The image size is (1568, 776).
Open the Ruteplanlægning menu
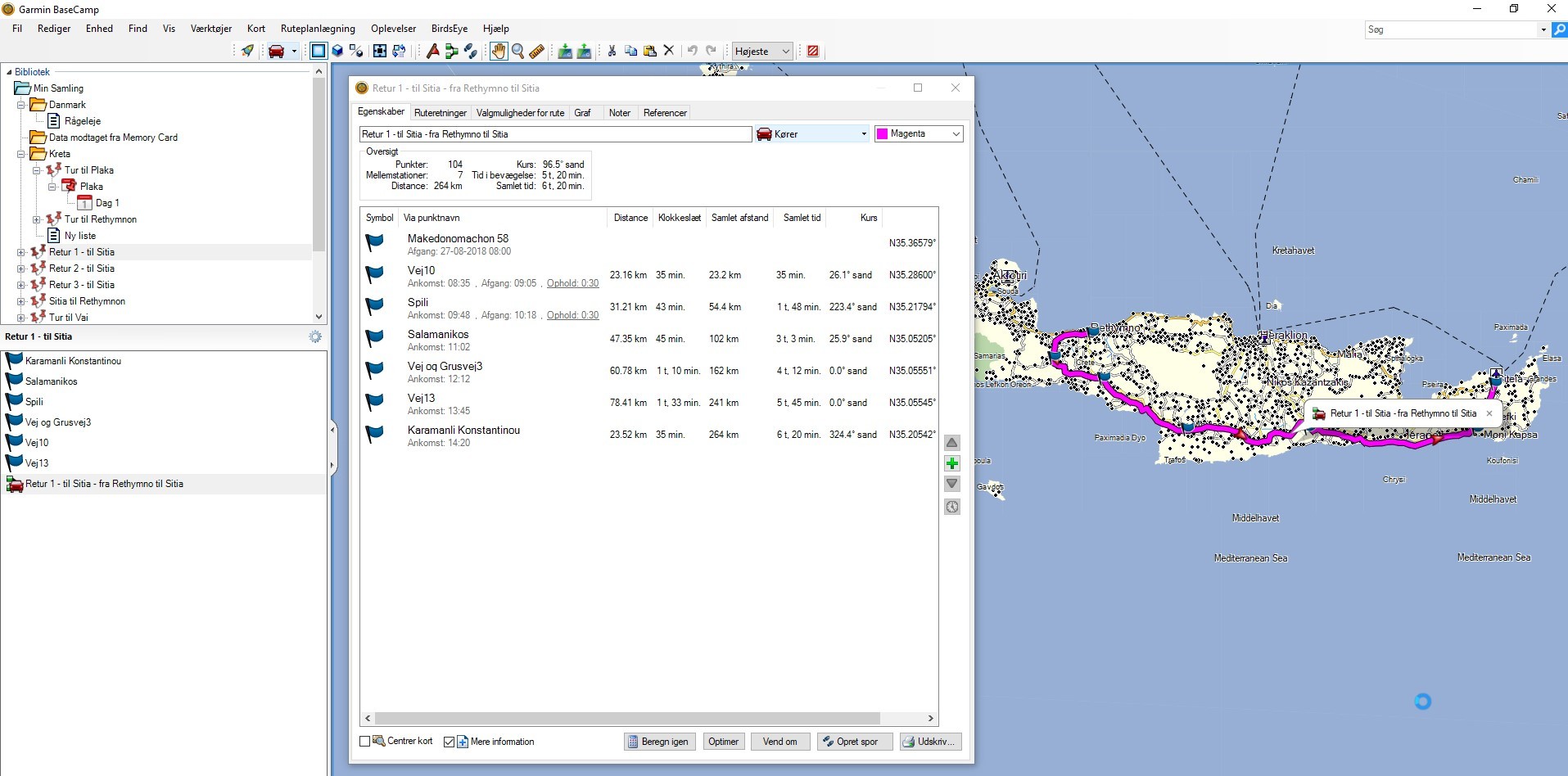318,29
